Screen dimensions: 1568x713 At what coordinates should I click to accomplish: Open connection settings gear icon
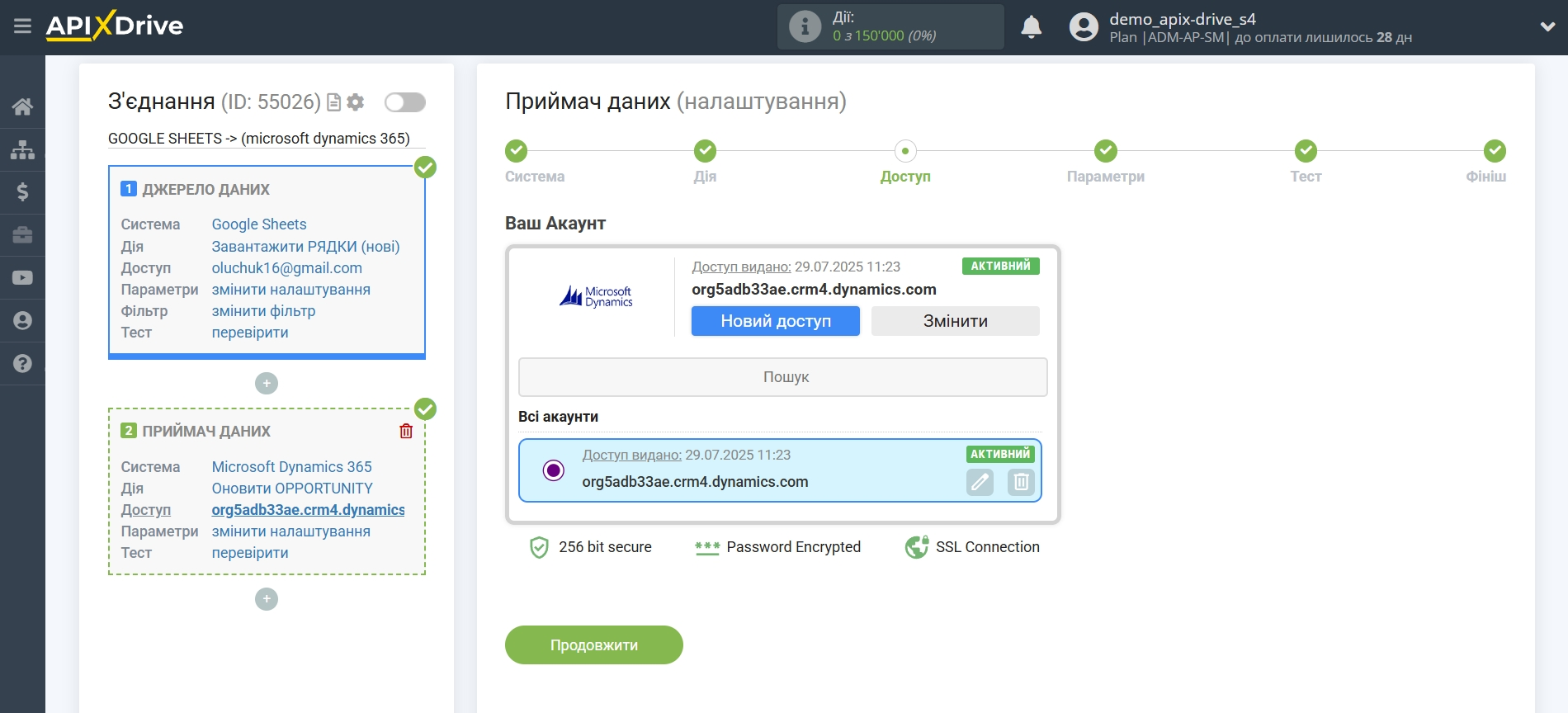click(356, 102)
